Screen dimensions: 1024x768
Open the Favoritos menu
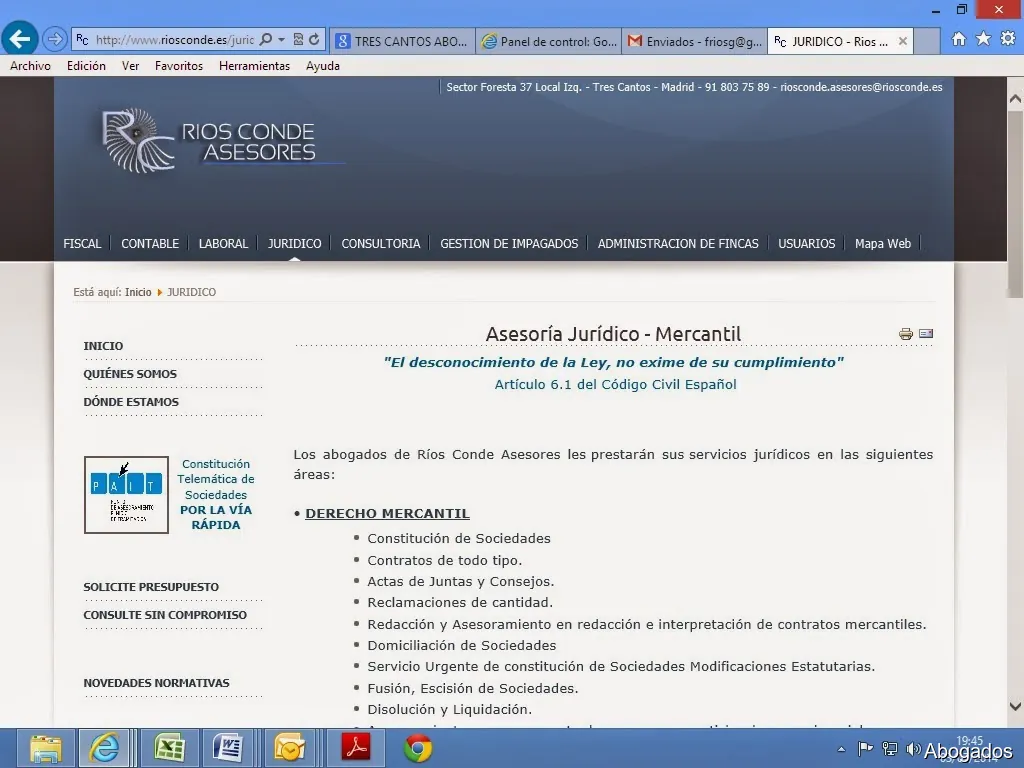click(178, 66)
